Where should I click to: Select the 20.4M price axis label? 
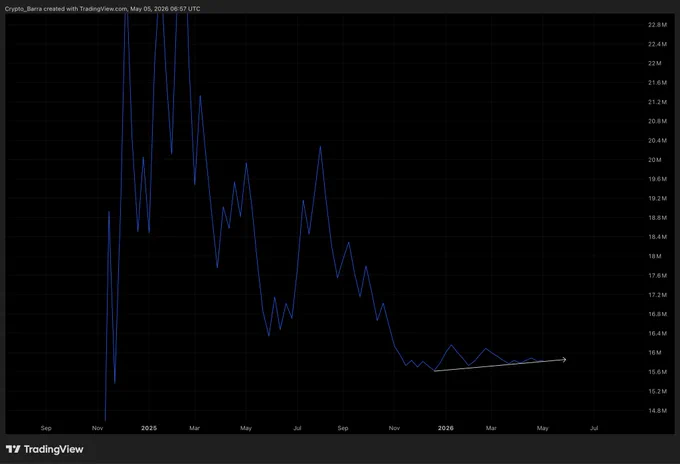pyautogui.click(x=657, y=141)
